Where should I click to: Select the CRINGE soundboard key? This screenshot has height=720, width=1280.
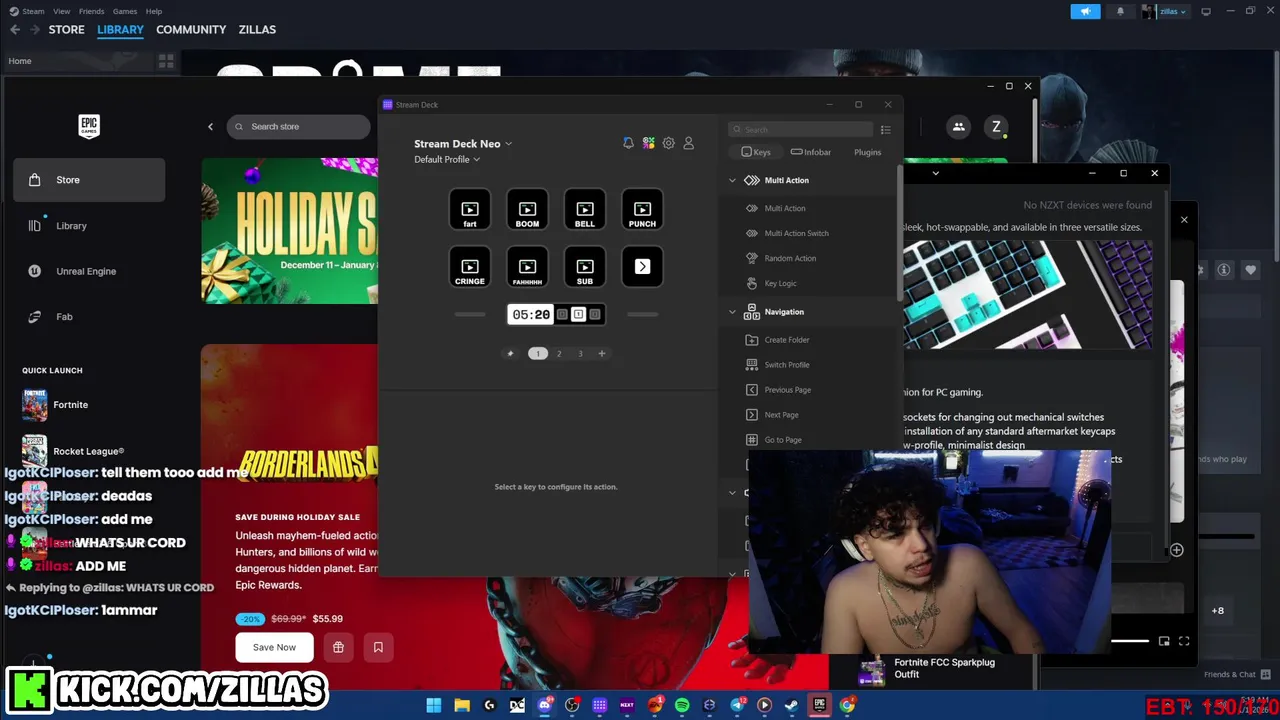pos(470,267)
